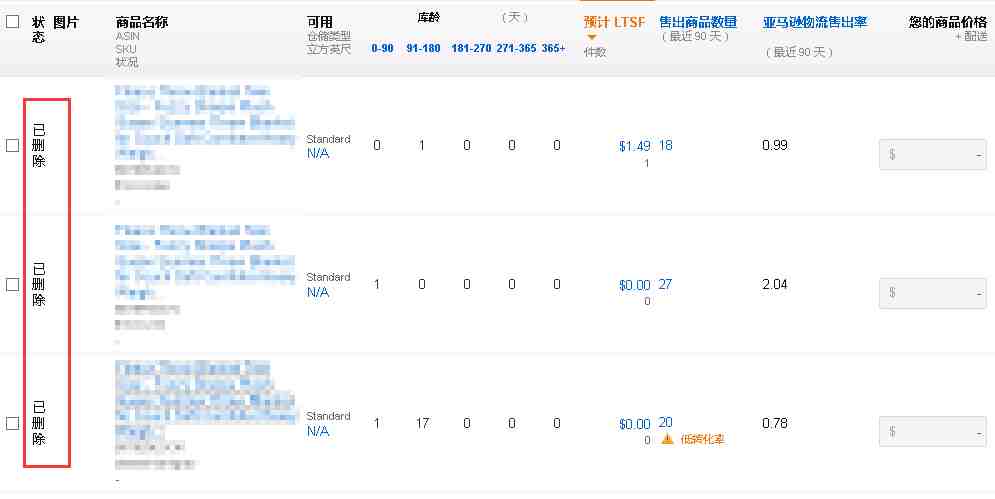
Task: Check the first product row checkbox
Action: [12, 145]
